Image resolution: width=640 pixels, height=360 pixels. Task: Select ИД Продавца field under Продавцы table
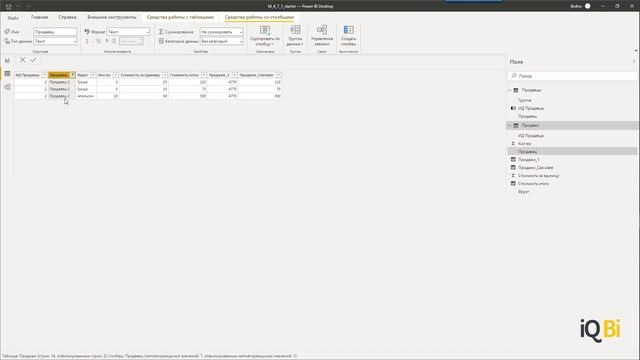click(531, 108)
